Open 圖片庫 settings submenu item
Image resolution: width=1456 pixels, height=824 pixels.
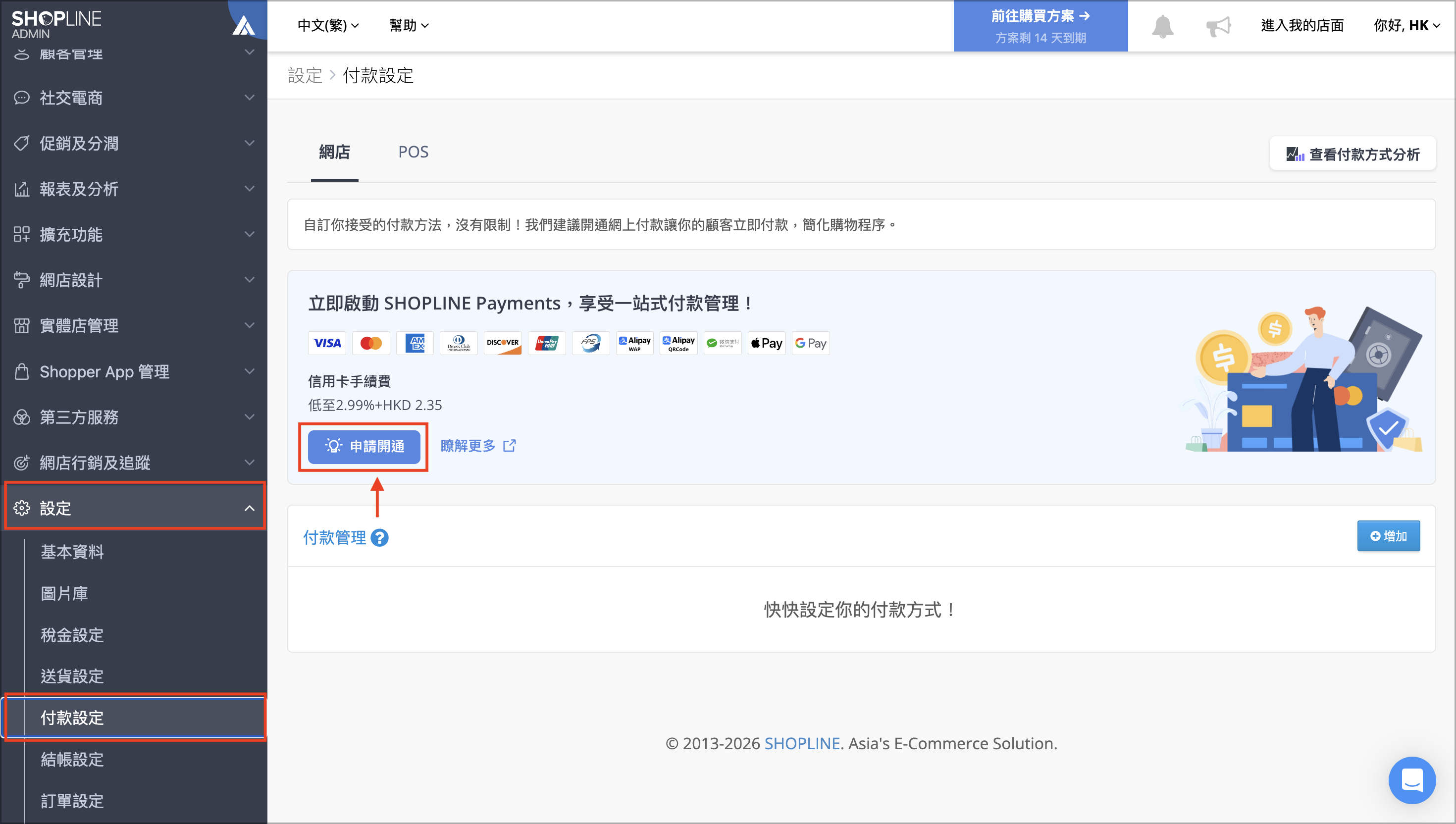(x=64, y=594)
